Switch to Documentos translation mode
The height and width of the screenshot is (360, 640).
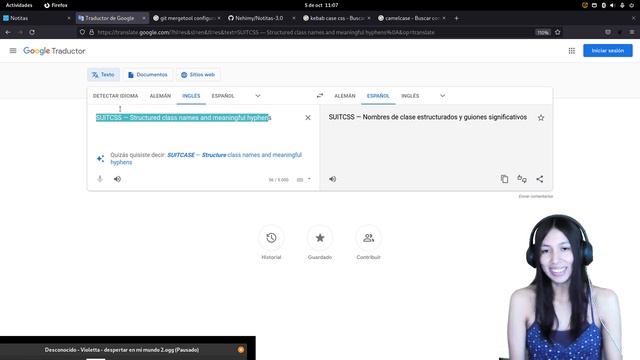[x=148, y=75]
